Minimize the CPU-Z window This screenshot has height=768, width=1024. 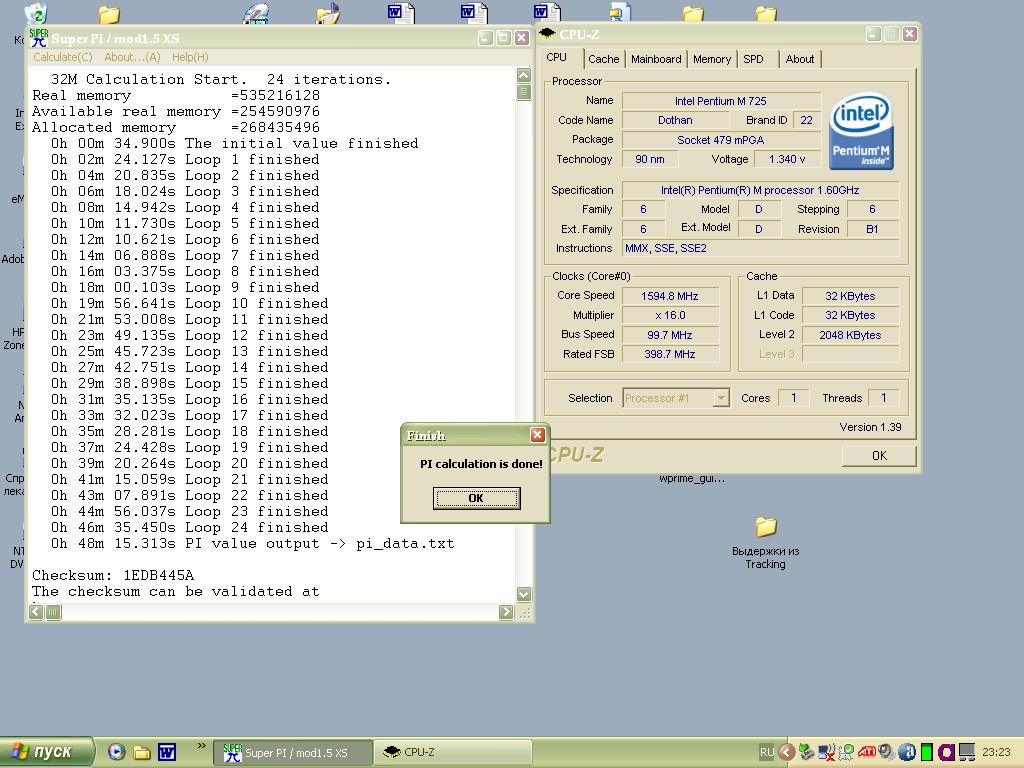[x=874, y=34]
